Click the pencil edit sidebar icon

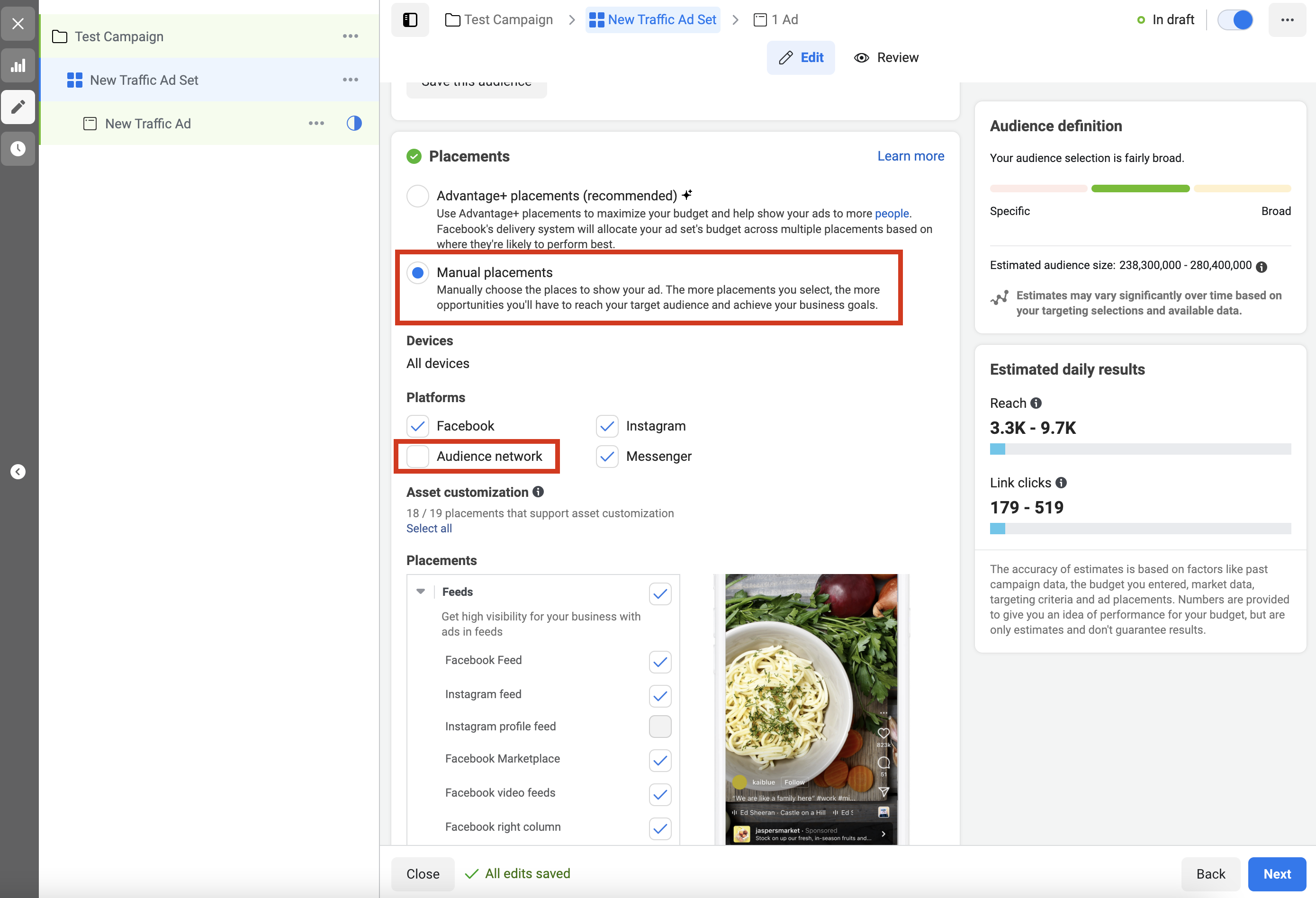tap(18, 107)
